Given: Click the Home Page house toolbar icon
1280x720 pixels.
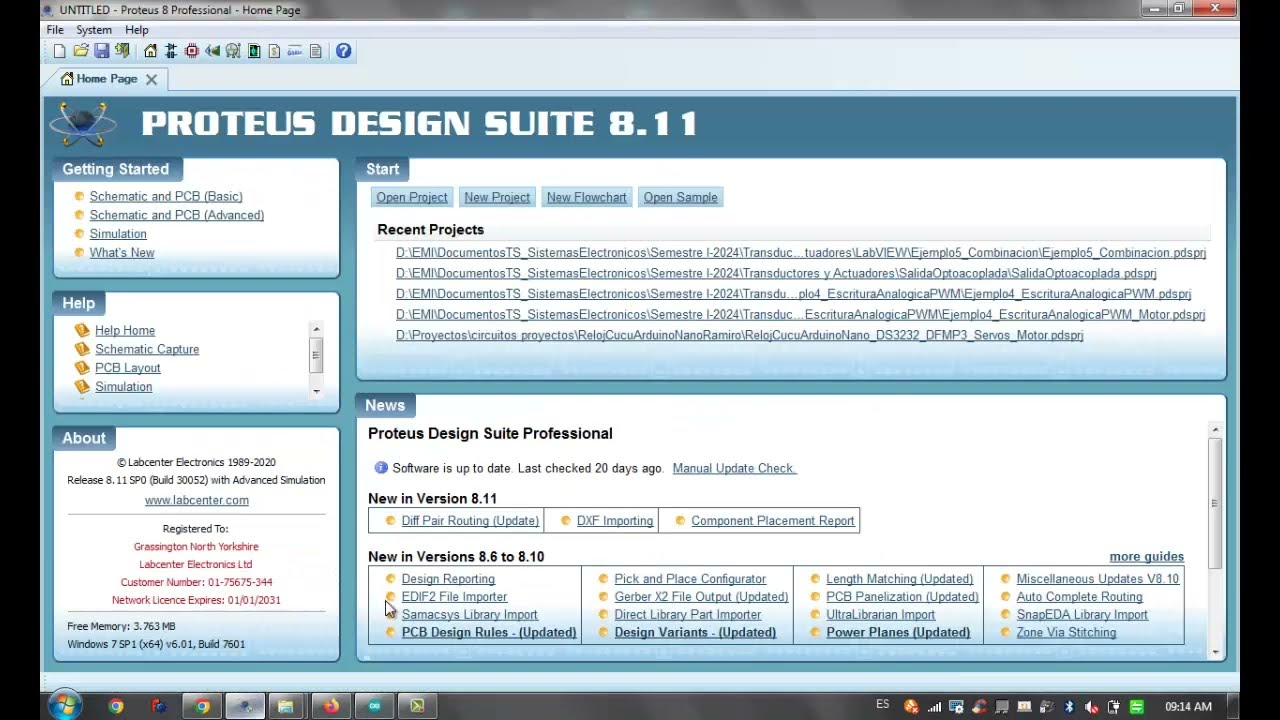Looking at the screenshot, I should pyautogui.click(x=150, y=51).
